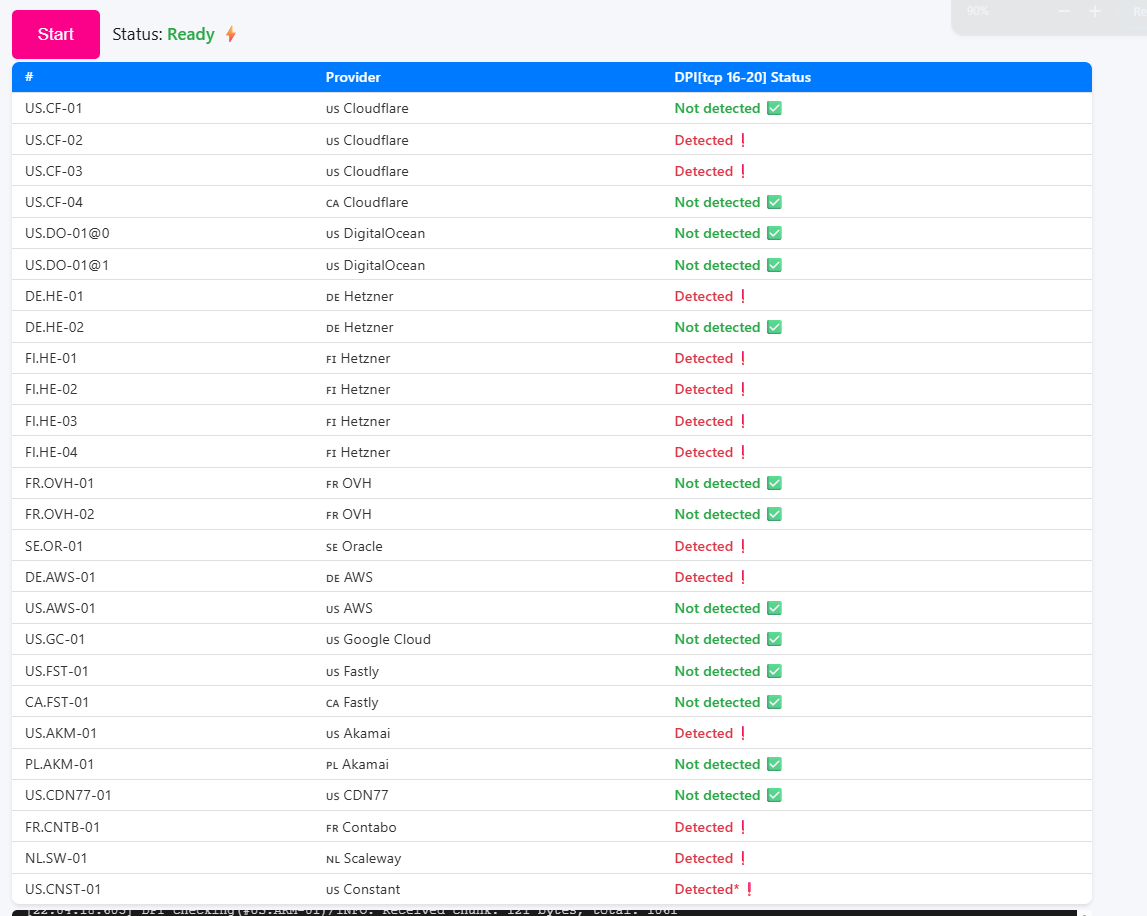Click the green check icon for US.AWS-01
Screen dimensions: 1147x916
click(775, 608)
